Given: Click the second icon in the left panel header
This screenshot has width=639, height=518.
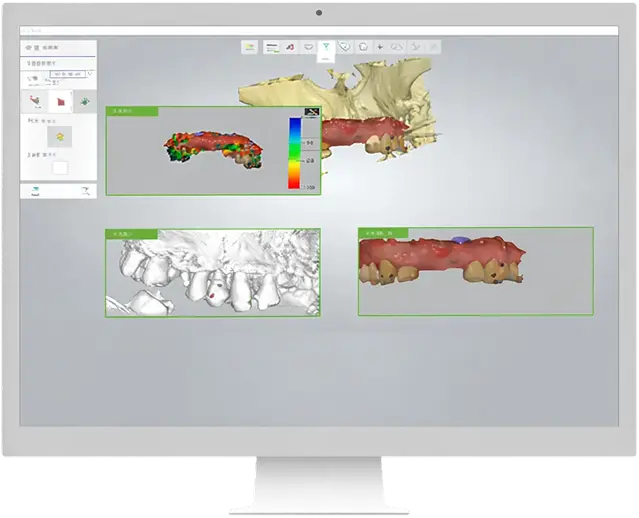Looking at the screenshot, I should pos(36,48).
